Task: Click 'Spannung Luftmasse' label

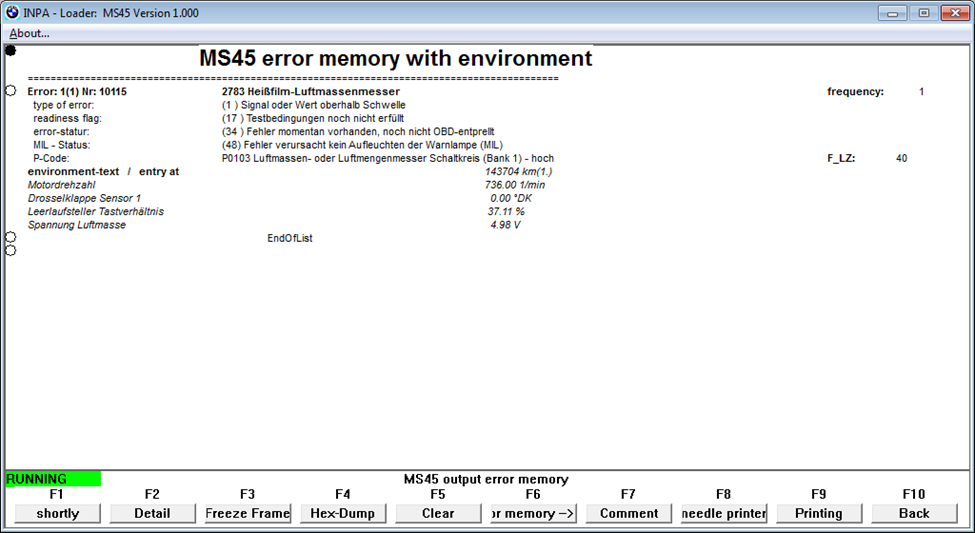Action: tap(76, 225)
